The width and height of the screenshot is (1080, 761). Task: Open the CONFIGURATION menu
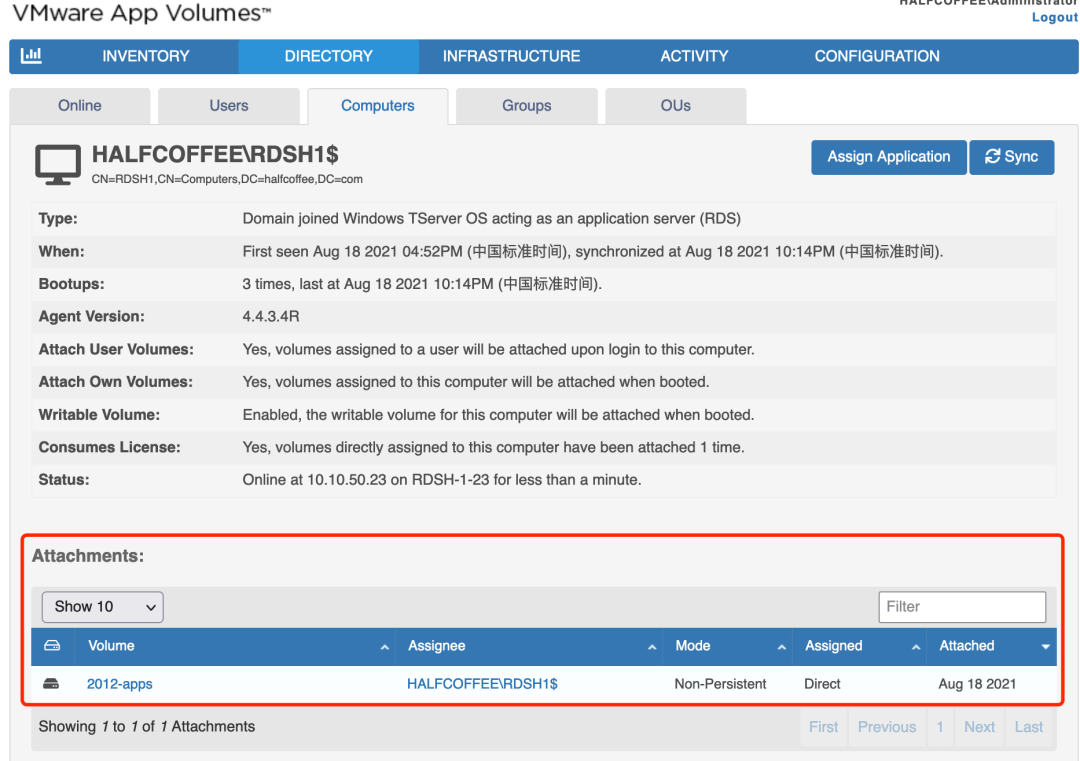click(877, 56)
